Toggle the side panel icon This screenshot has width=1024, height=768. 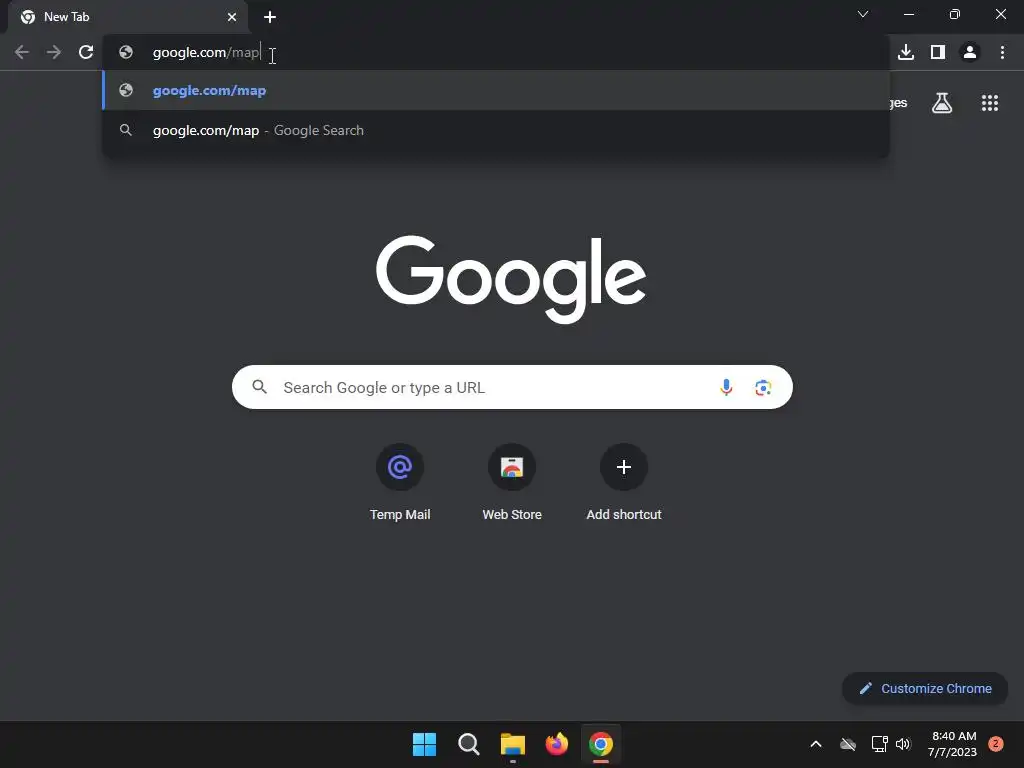point(938,52)
